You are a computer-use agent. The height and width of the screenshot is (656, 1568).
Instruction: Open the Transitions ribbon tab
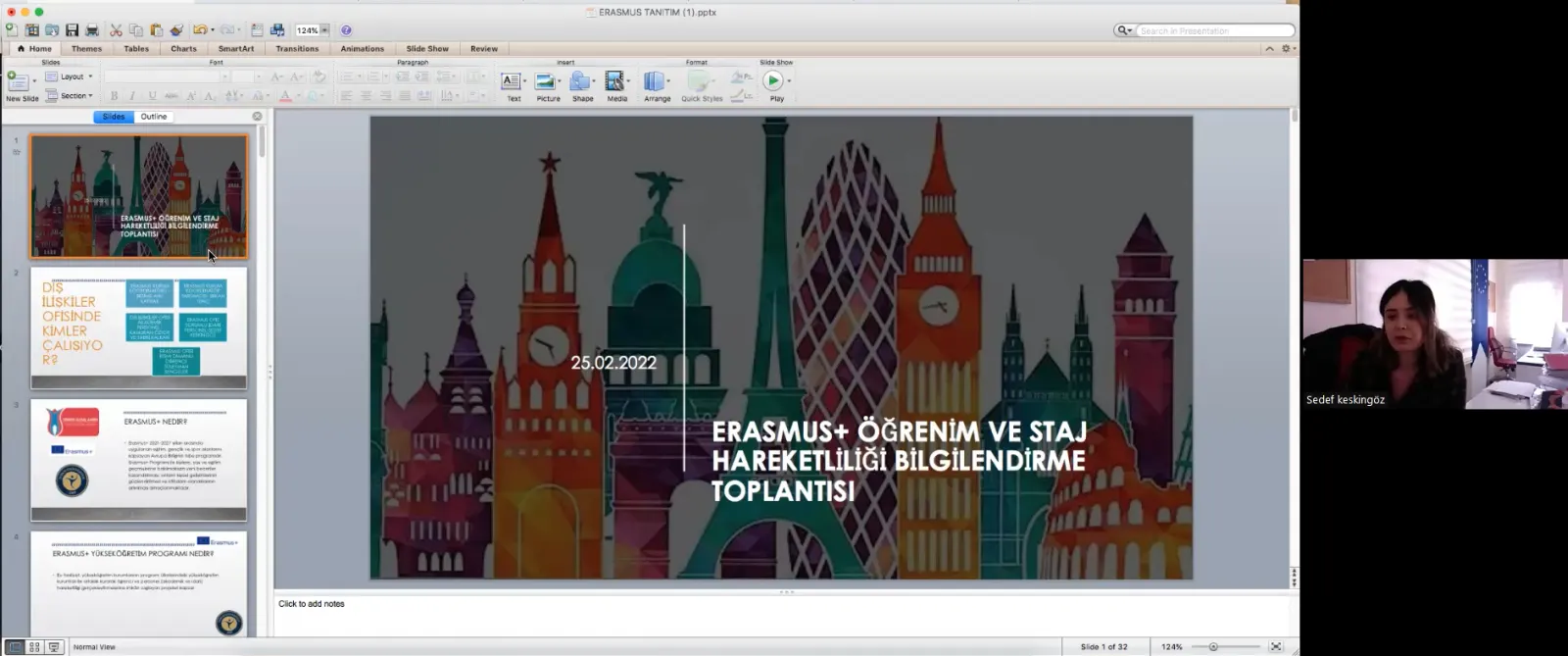click(297, 49)
